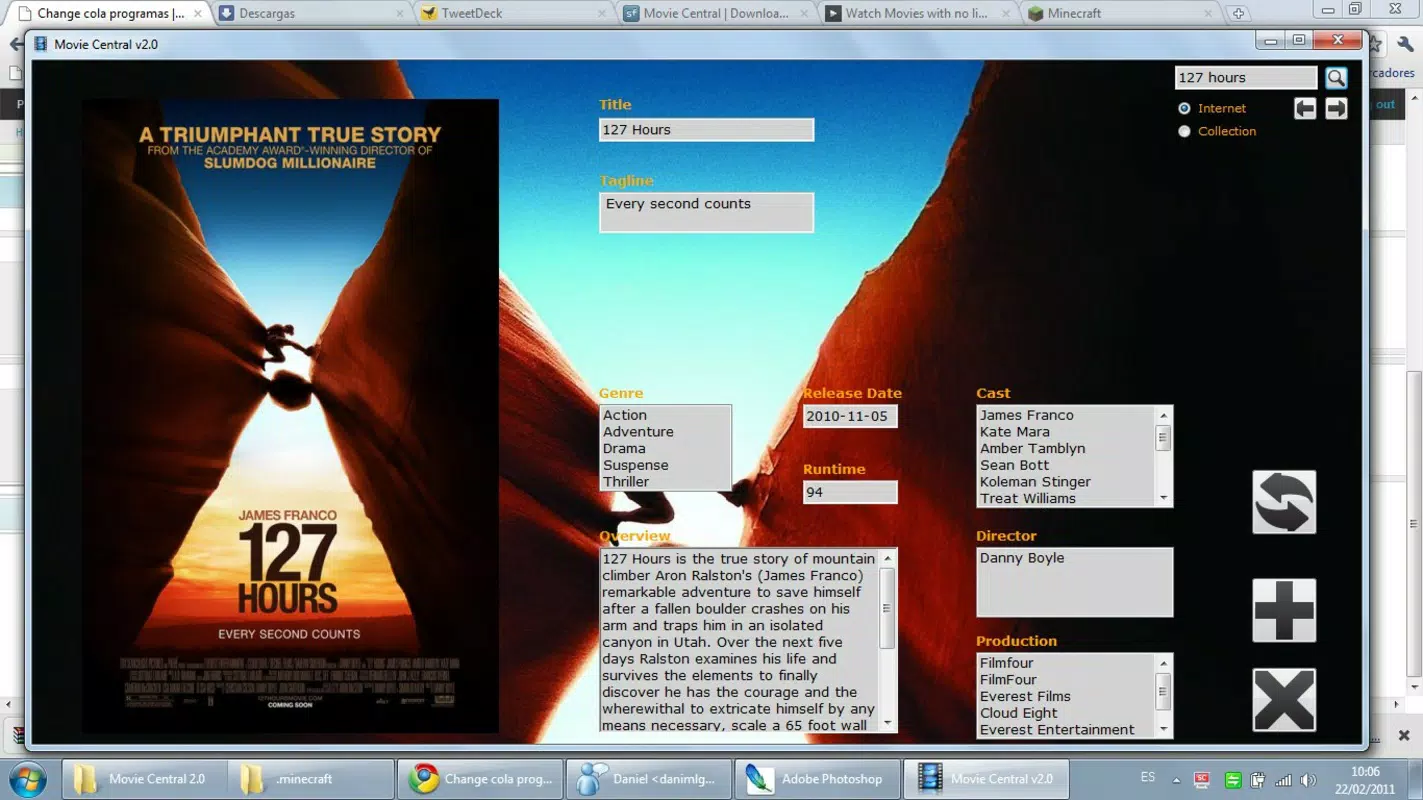This screenshot has width=1423, height=800.
Task: Click the large X delete icon
Action: pos(1284,700)
